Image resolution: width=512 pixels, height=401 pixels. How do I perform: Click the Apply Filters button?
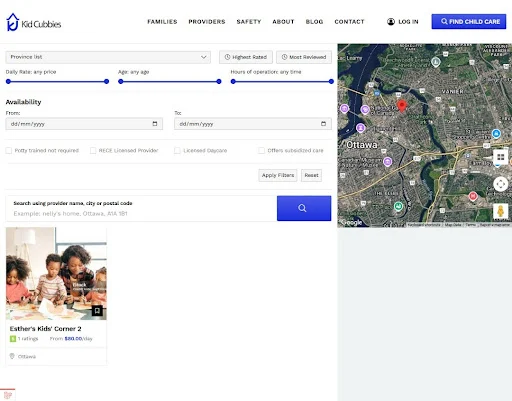pyautogui.click(x=278, y=175)
